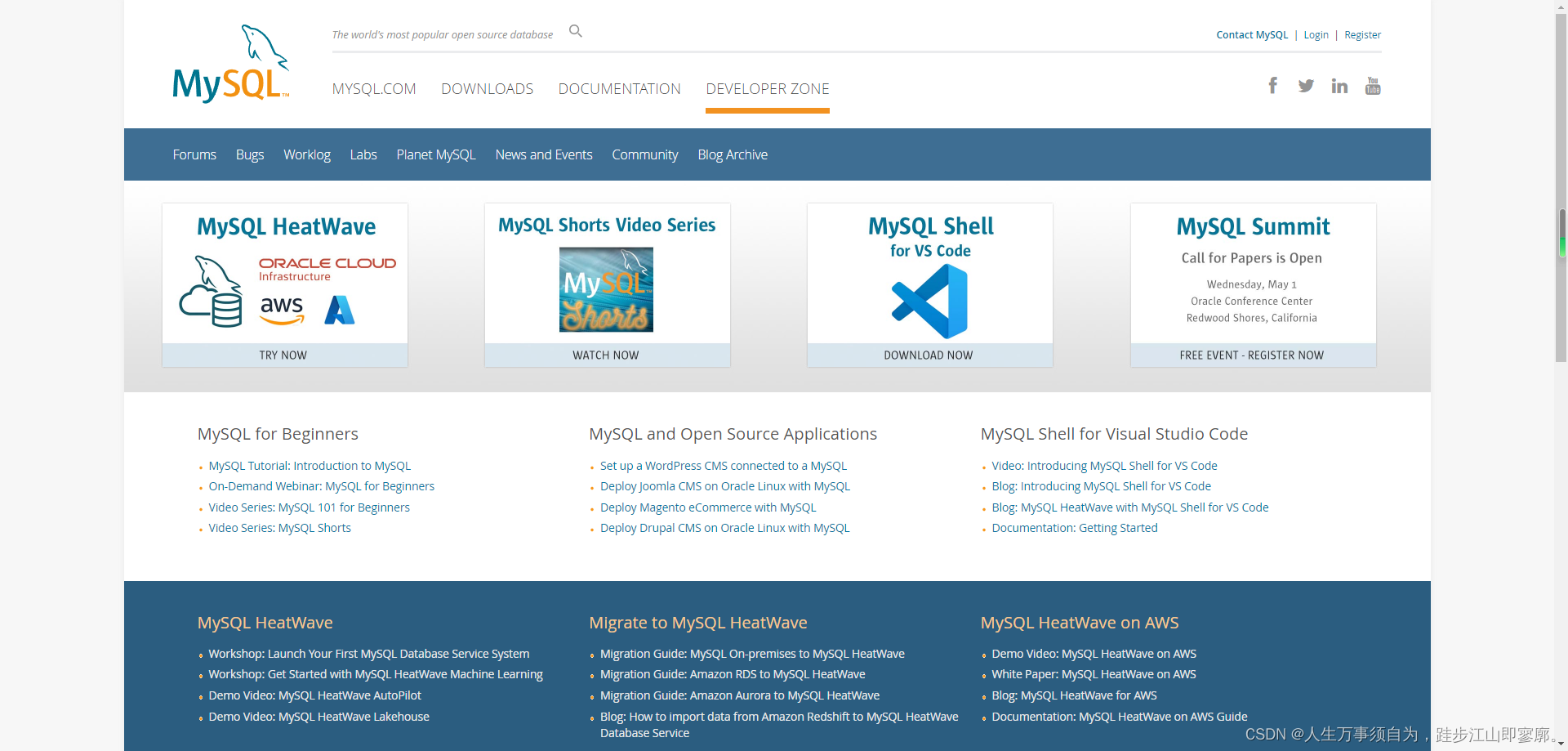Open White Paper: MySQL HeatWave on AWS
The width and height of the screenshot is (1568, 751).
tap(1094, 674)
